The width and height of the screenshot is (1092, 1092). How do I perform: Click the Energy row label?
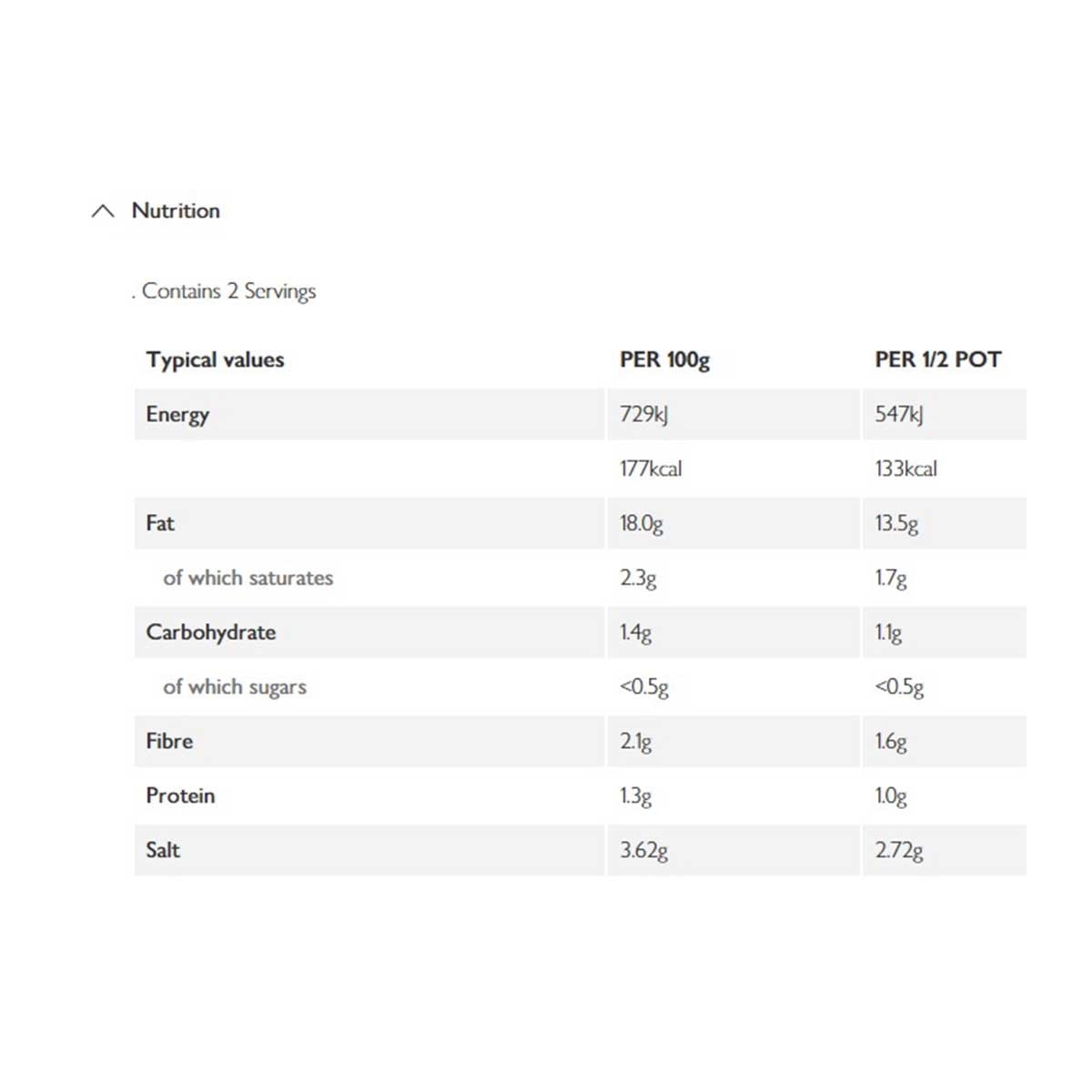pyautogui.click(x=177, y=414)
